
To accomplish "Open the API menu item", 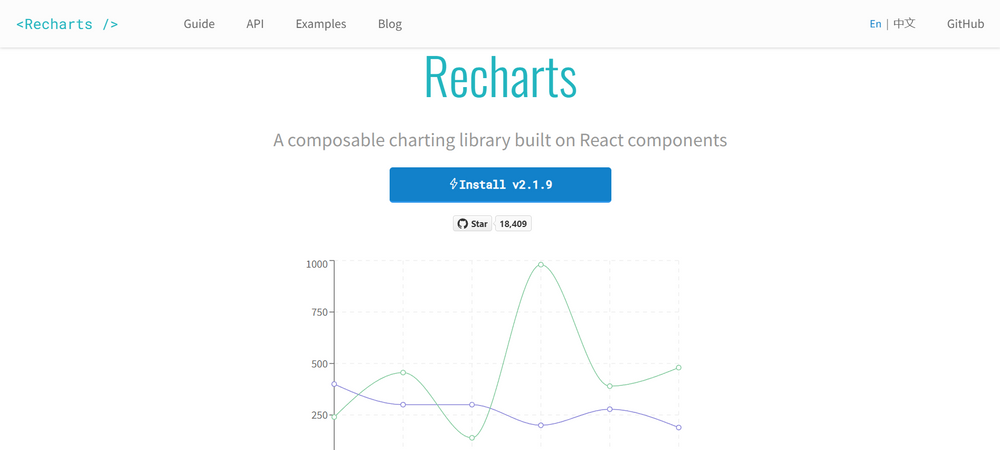I will (255, 24).
